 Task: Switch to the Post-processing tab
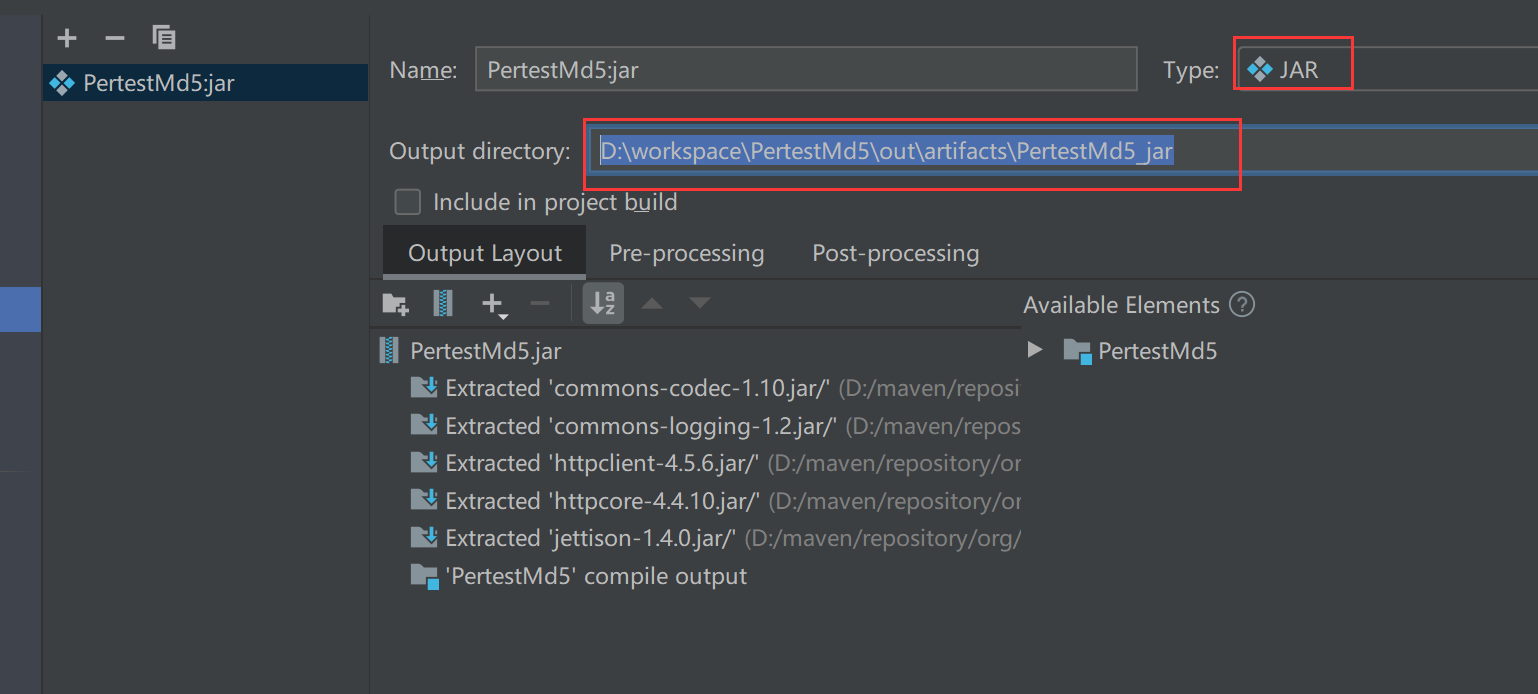pyautogui.click(x=895, y=254)
